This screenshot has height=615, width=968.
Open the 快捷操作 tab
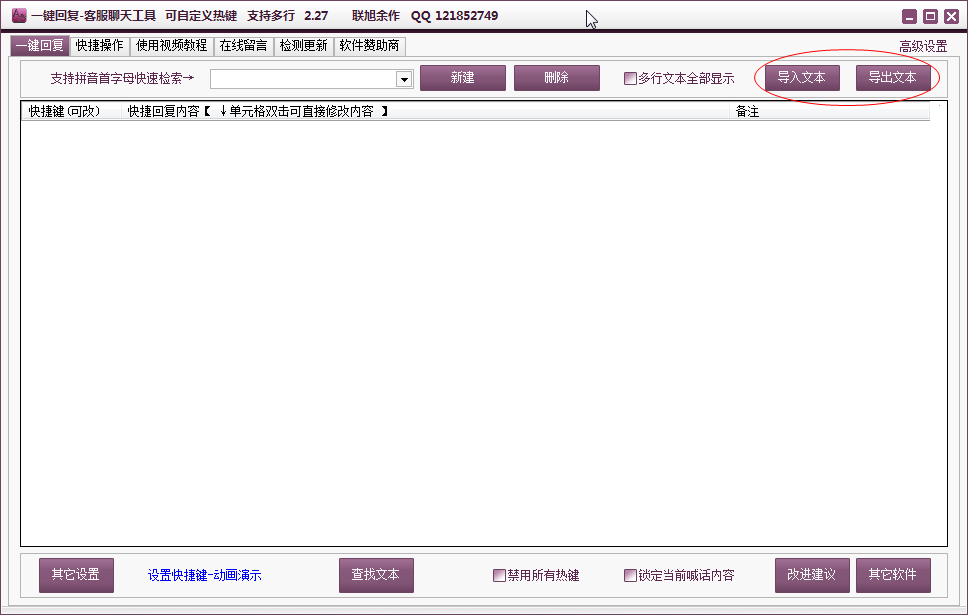99,46
